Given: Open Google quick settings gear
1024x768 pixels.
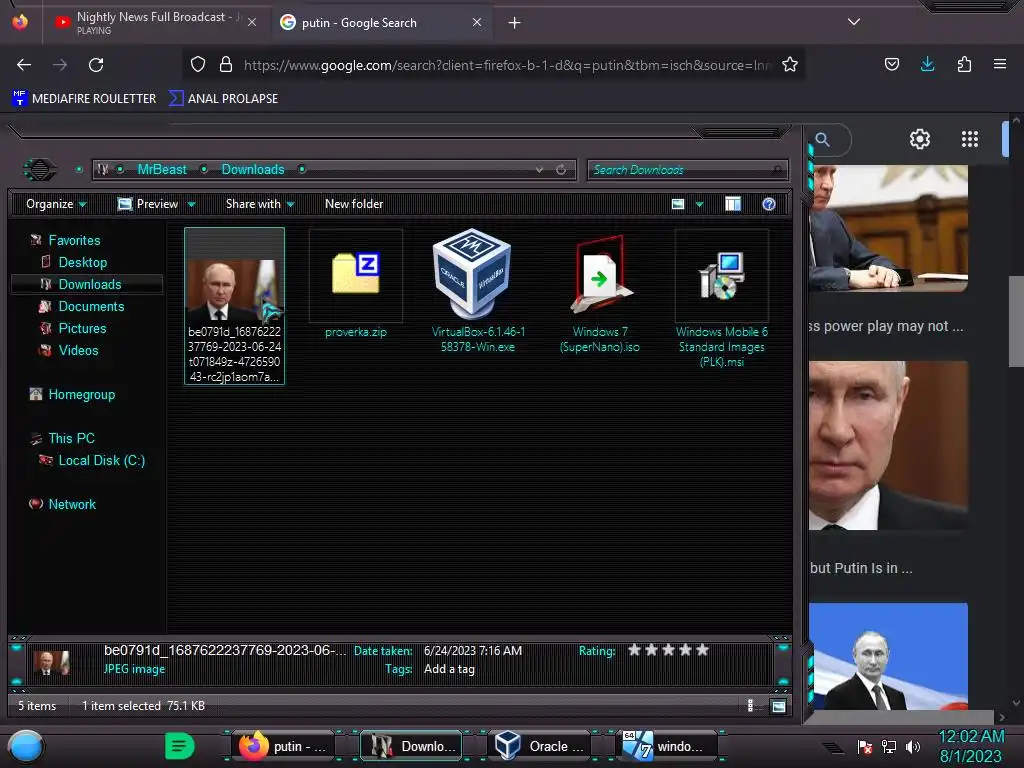Looking at the screenshot, I should point(920,139).
